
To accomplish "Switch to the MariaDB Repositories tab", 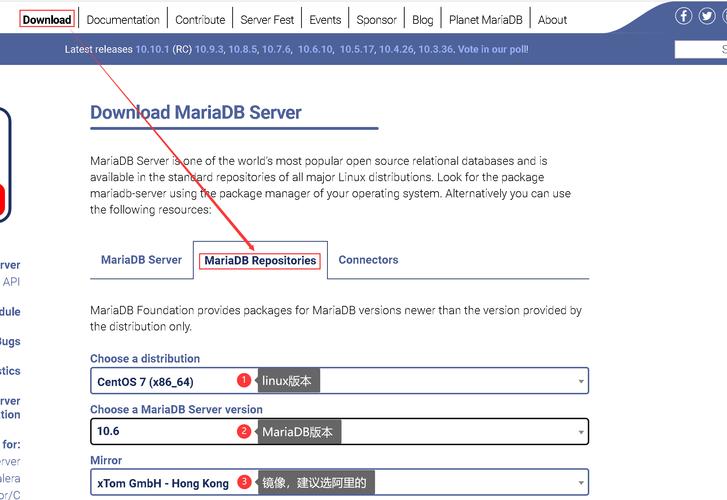I will pos(260,260).
